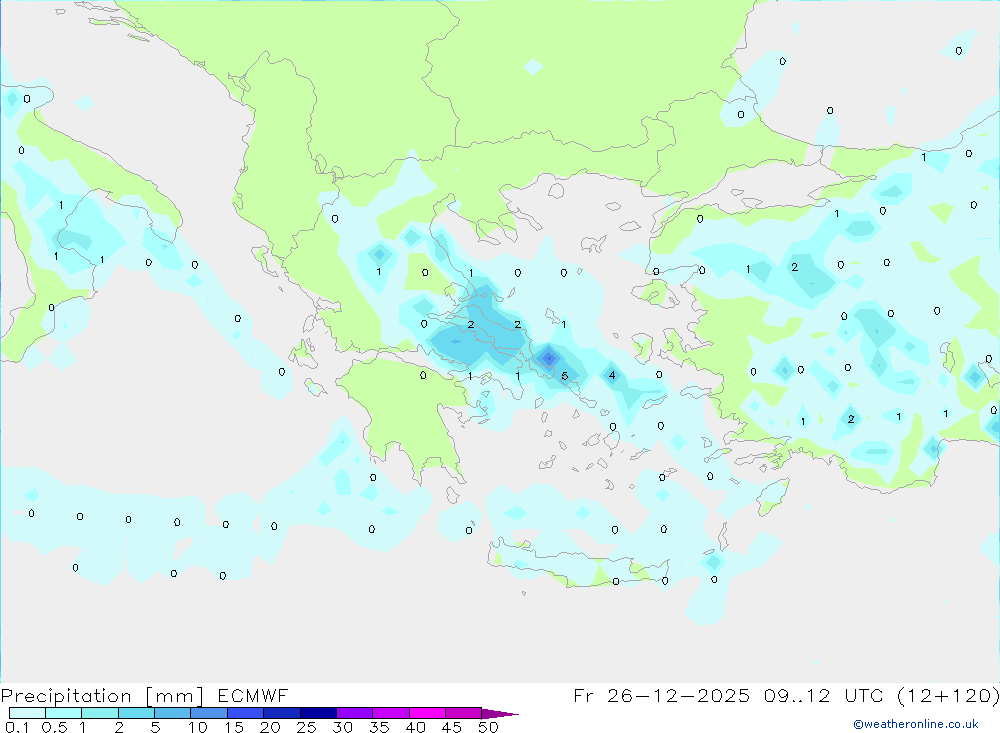Click the "Fr 26-12-2025" date text
This screenshot has width=1000, height=733.
(661, 695)
